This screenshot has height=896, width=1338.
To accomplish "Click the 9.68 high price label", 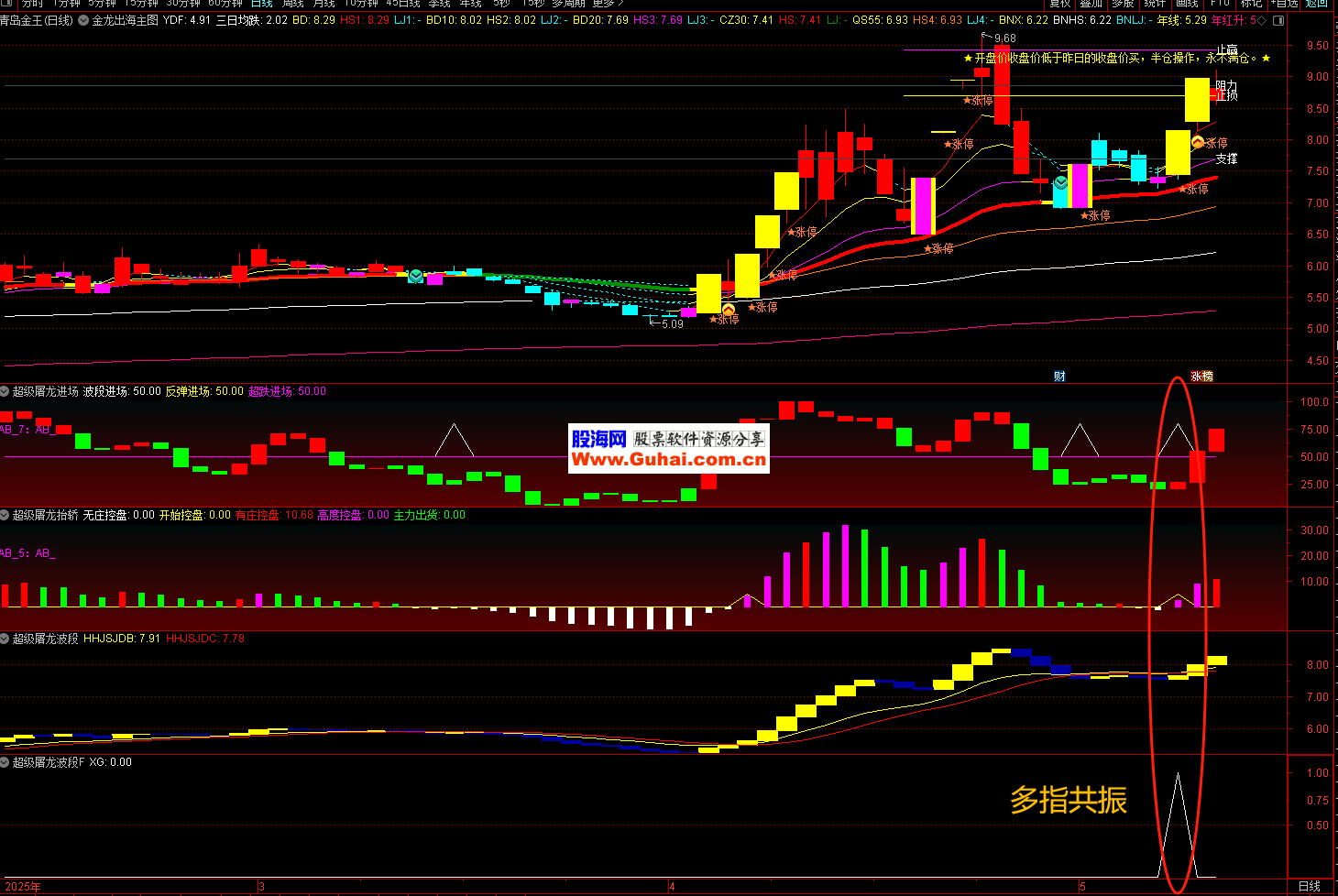I will [x=1004, y=38].
